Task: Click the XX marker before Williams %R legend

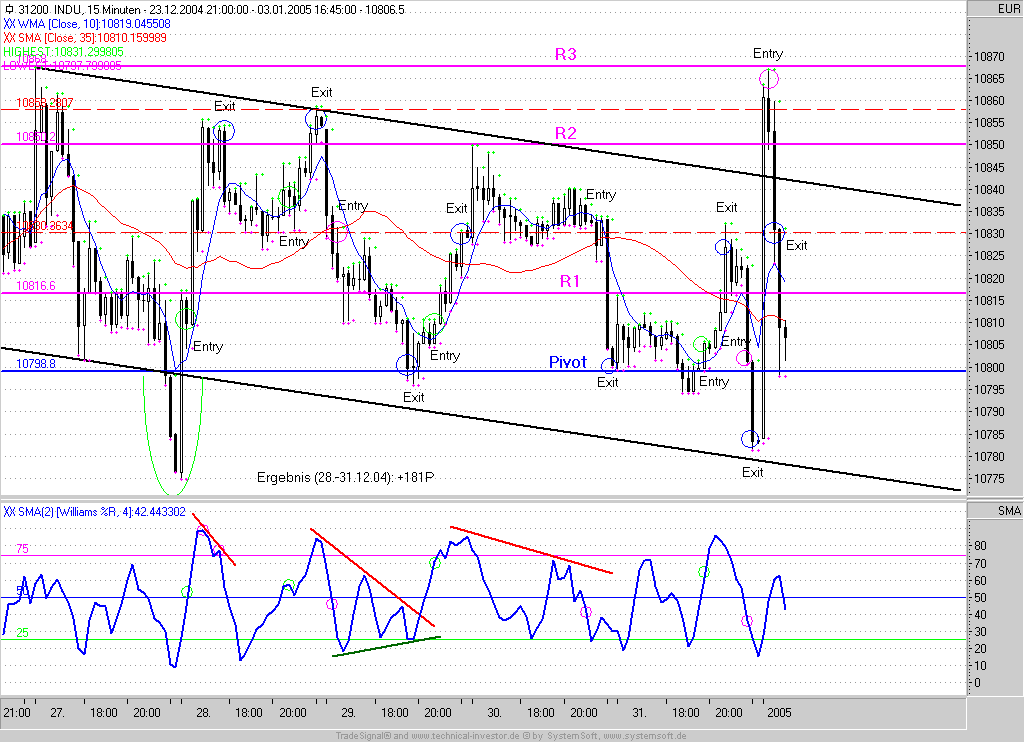Action: pos(9,511)
